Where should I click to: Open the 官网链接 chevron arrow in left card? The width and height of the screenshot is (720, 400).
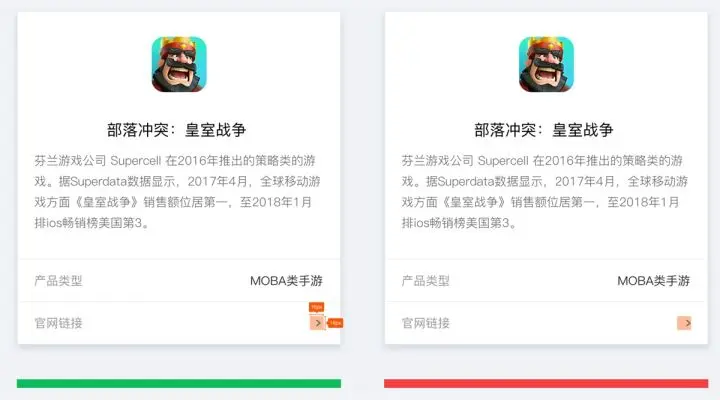(x=317, y=323)
